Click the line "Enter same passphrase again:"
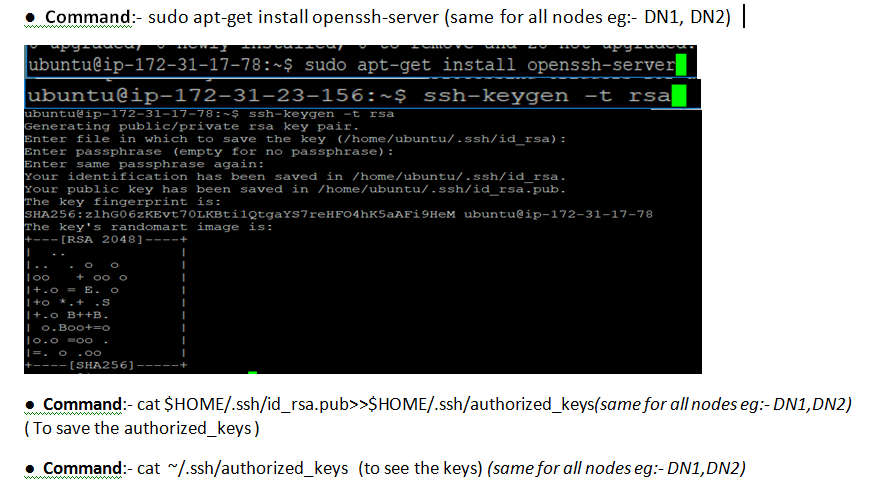Screen dimensions: 875x492 point(144,164)
